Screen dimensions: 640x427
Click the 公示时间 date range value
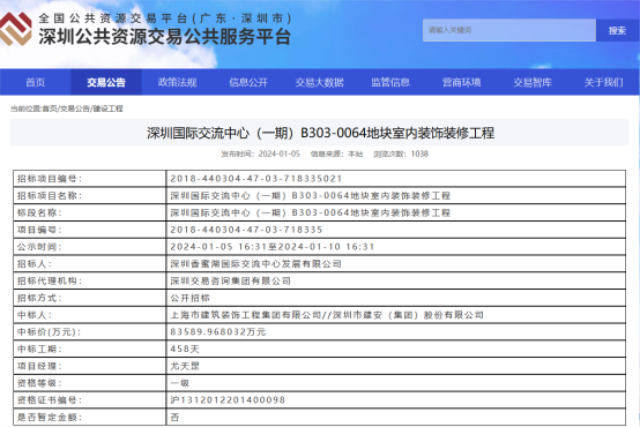(272, 247)
